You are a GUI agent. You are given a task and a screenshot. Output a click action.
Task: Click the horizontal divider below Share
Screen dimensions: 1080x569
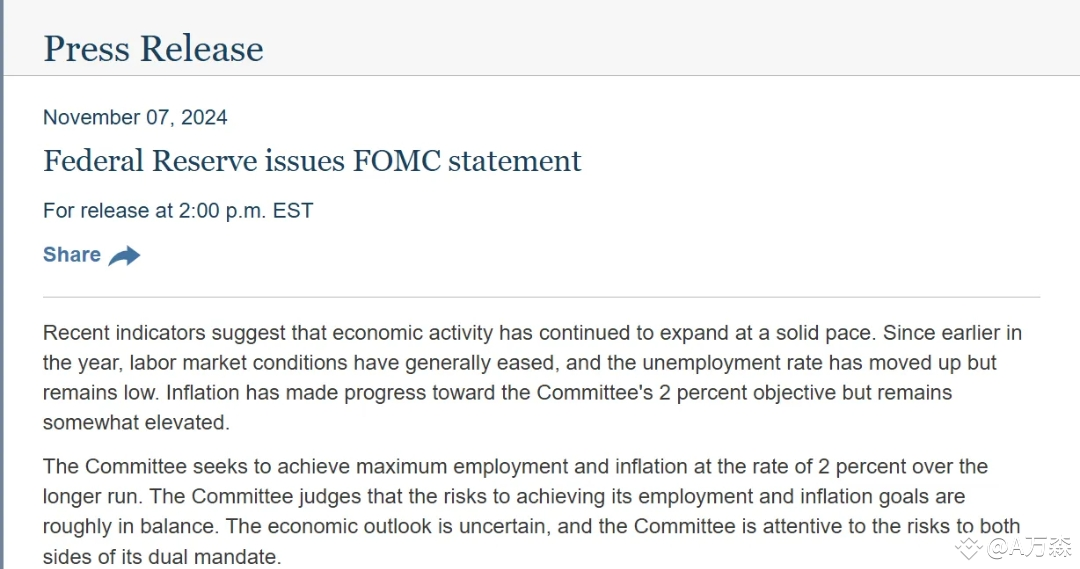(x=541, y=297)
